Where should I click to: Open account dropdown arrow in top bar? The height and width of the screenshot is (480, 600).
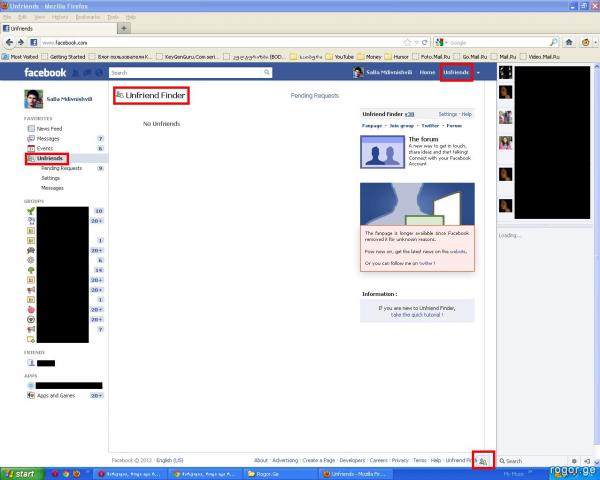[x=478, y=73]
